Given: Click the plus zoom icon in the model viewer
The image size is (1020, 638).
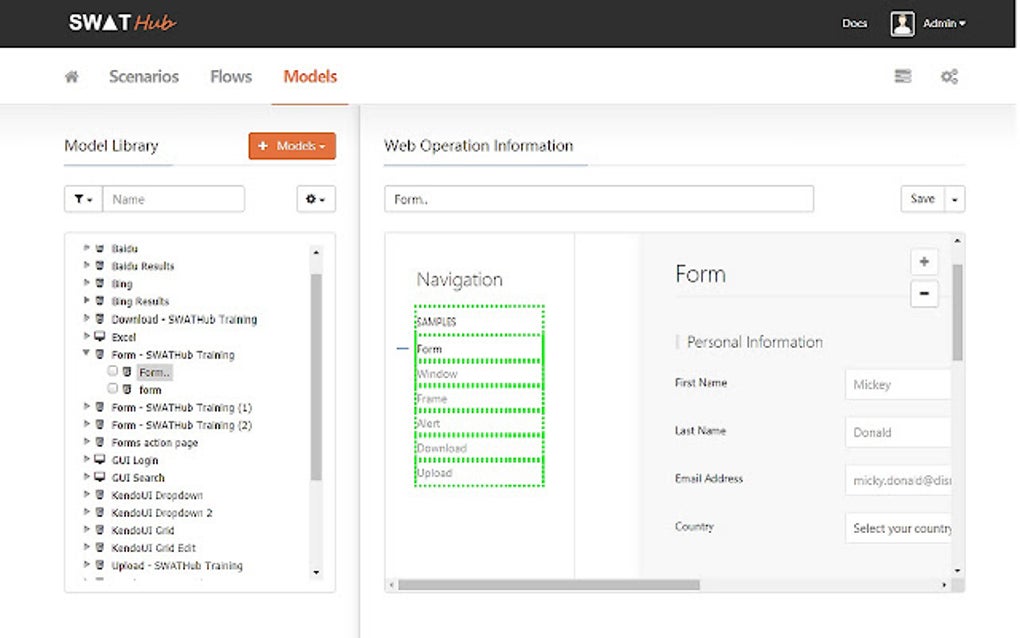Looking at the screenshot, I should (x=923, y=261).
